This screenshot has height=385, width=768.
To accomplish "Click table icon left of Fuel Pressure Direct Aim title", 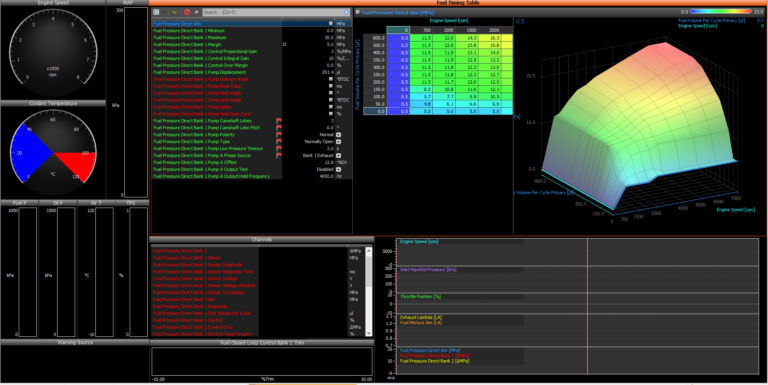I will (358, 12).
